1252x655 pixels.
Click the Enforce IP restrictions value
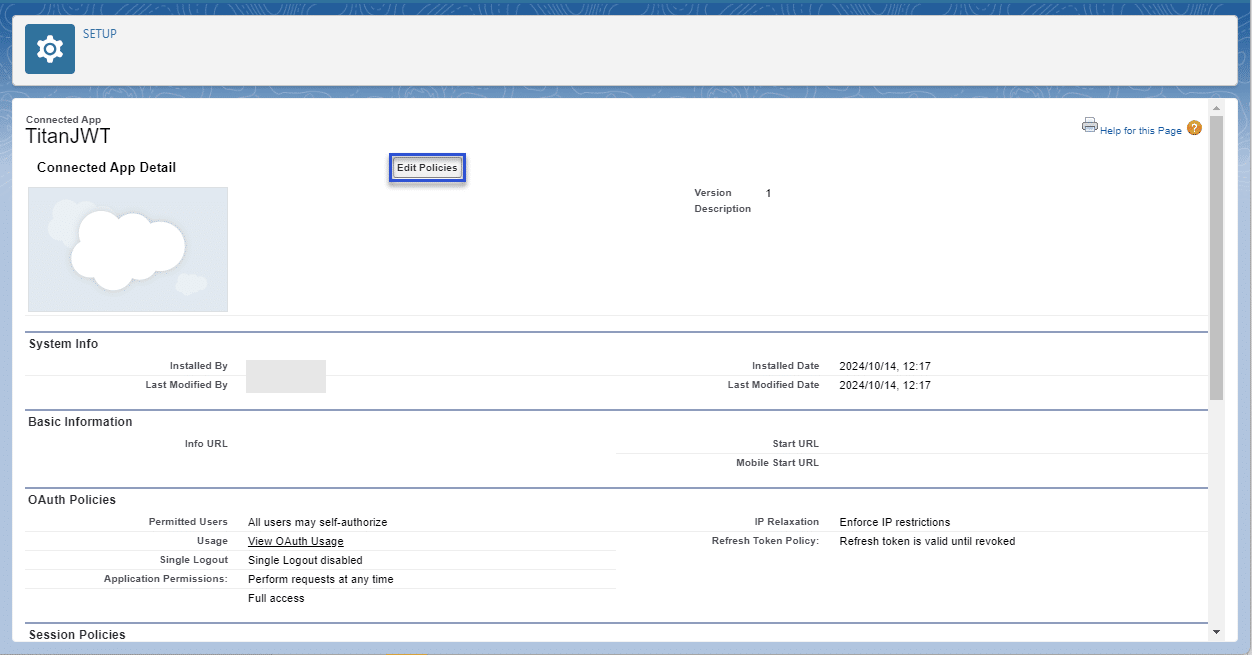894,522
